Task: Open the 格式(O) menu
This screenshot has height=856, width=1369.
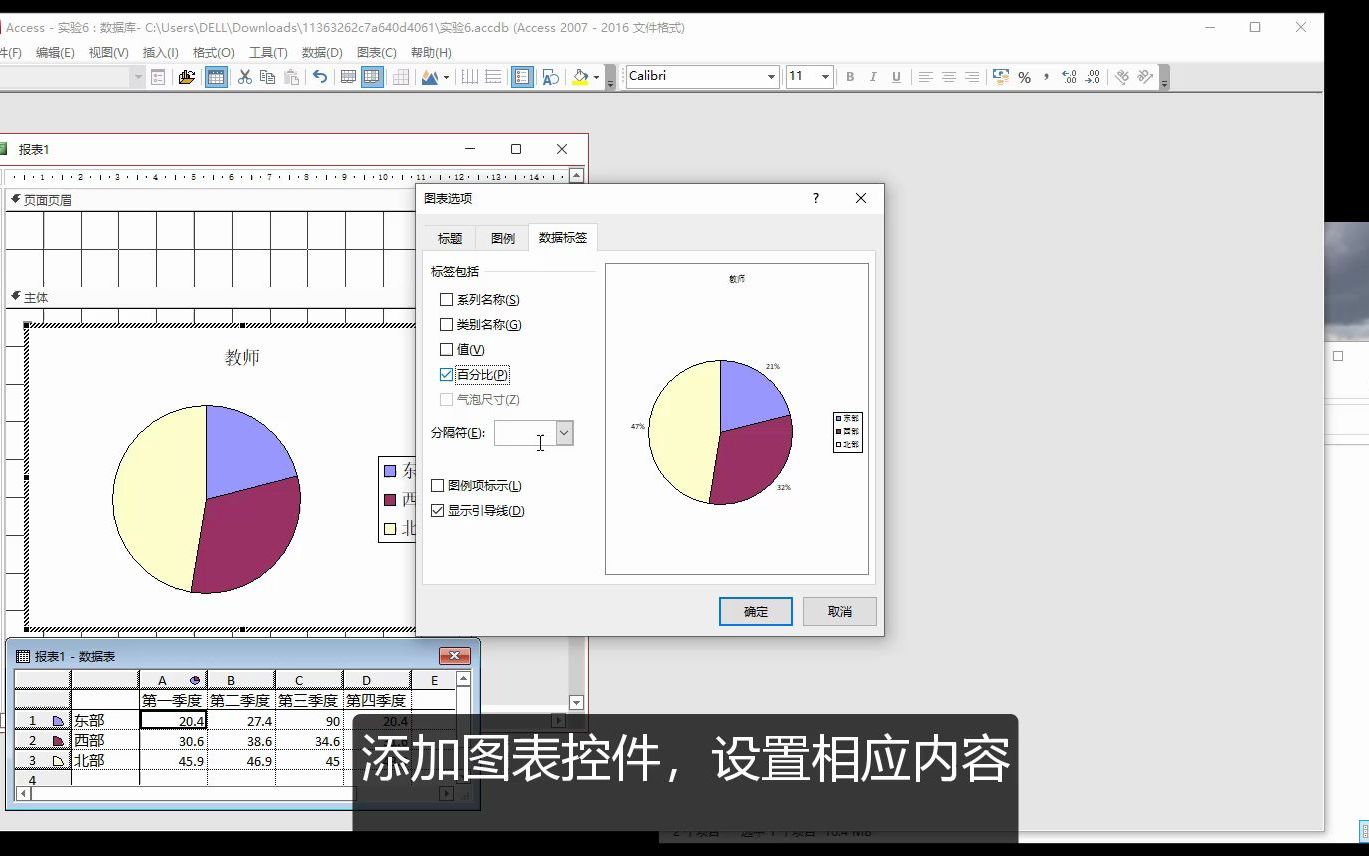Action: coord(213,53)
